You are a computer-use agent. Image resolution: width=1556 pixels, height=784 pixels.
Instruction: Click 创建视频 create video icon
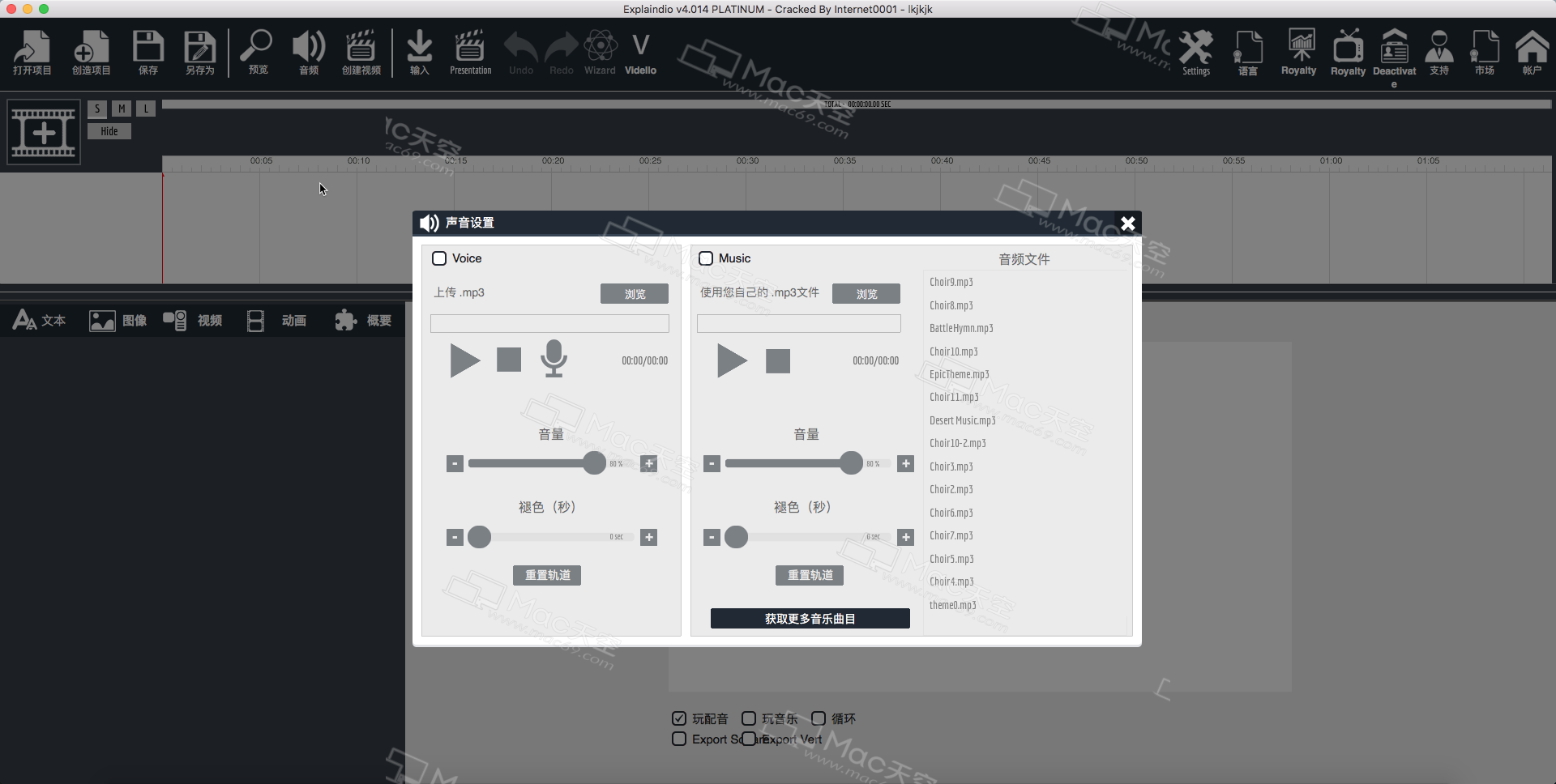pyautogui.click(x=361, y=53)
